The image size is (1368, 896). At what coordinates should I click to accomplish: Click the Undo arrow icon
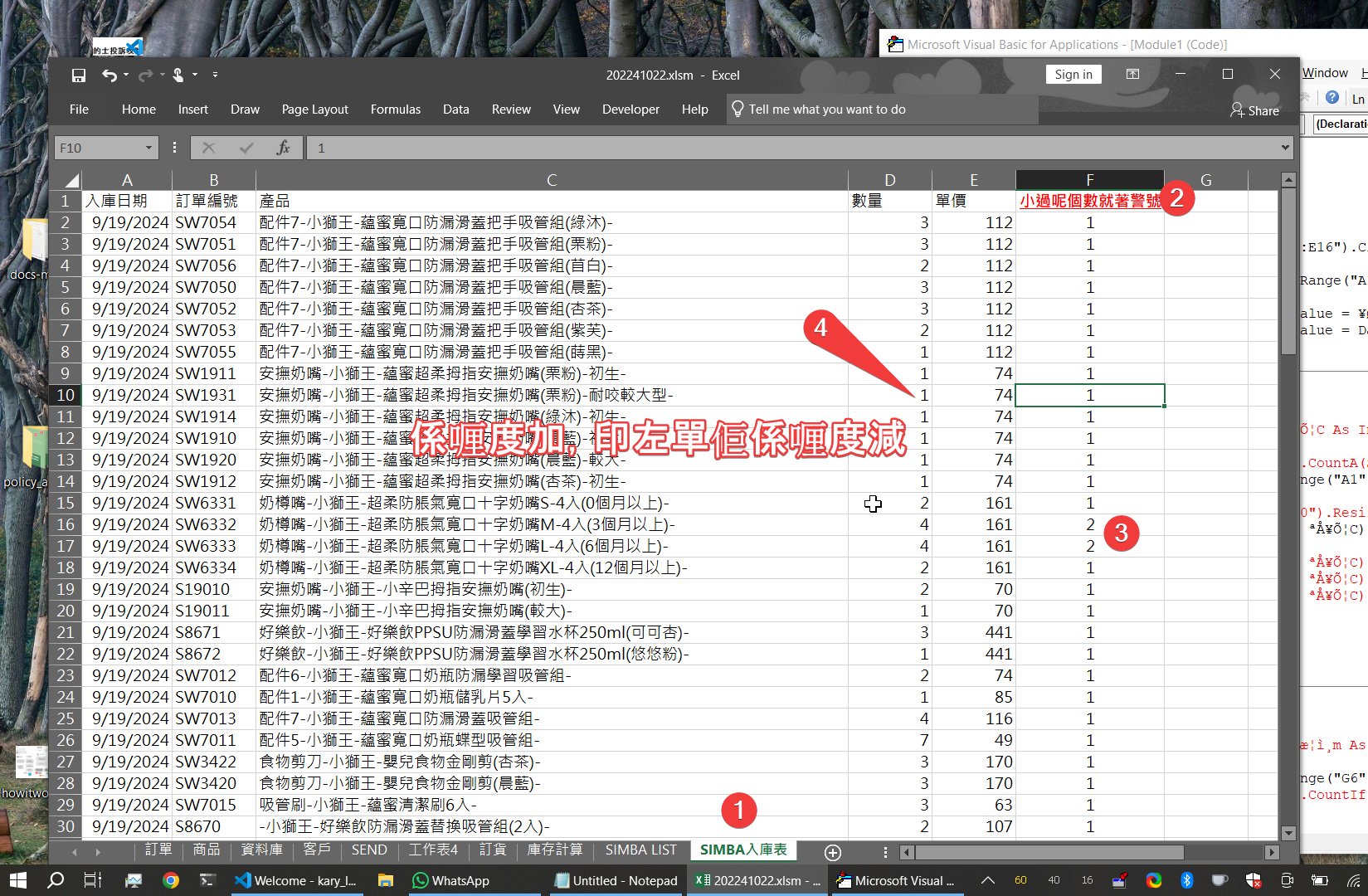pyautogui.click(x=109, y=75)
